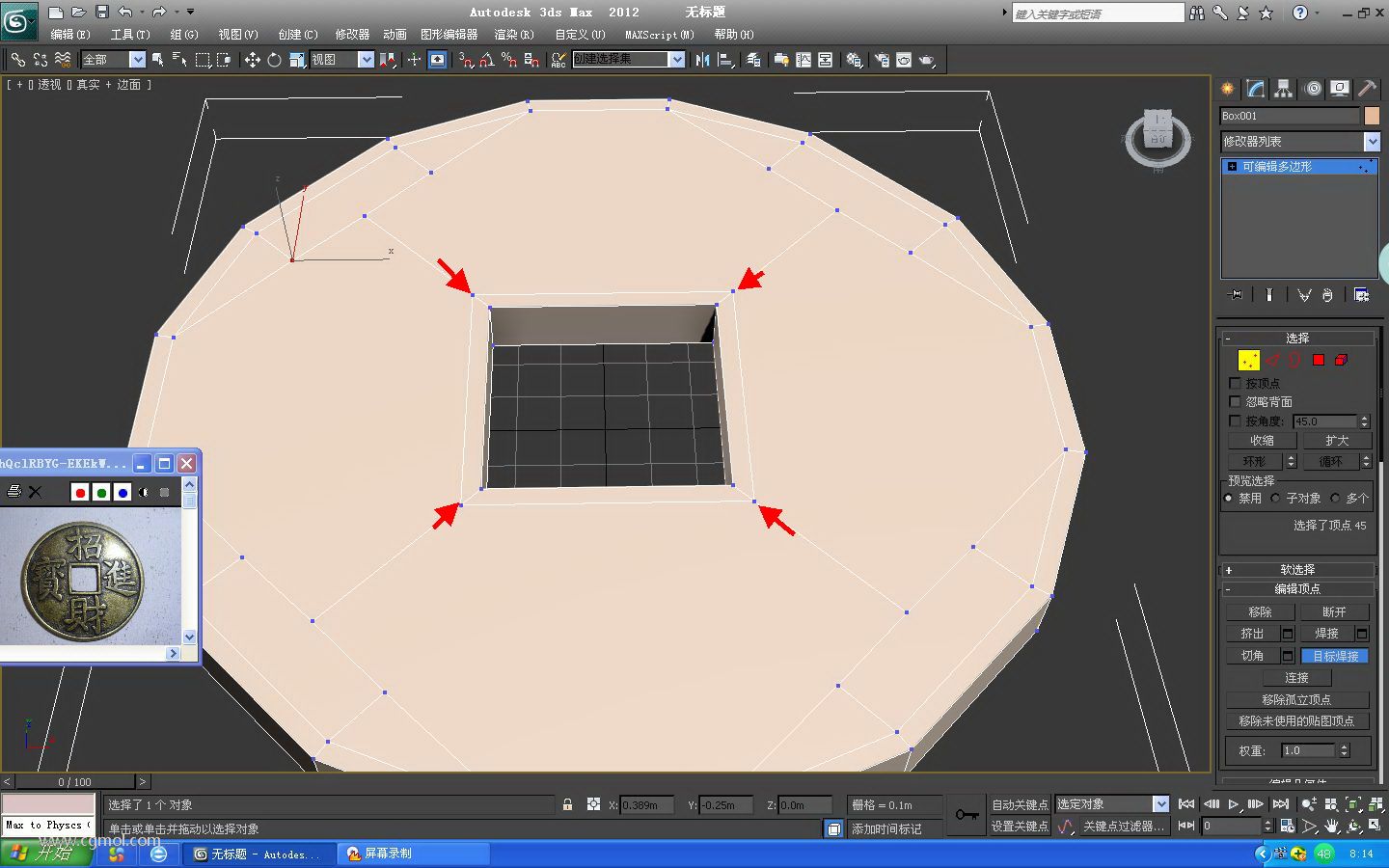Toggle the selection lock padlock icon
This screenshot has width=1389, height=868.
point(567,804)
